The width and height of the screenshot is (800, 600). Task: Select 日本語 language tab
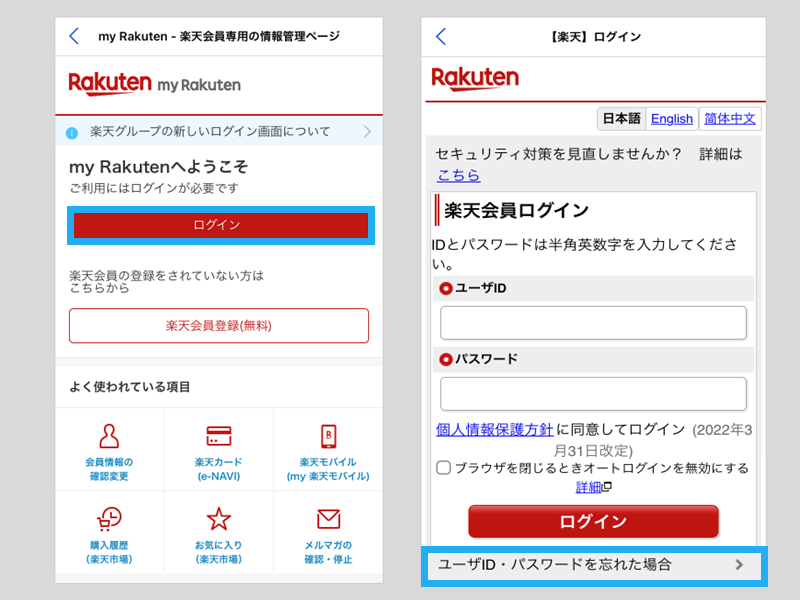[621, 119]
